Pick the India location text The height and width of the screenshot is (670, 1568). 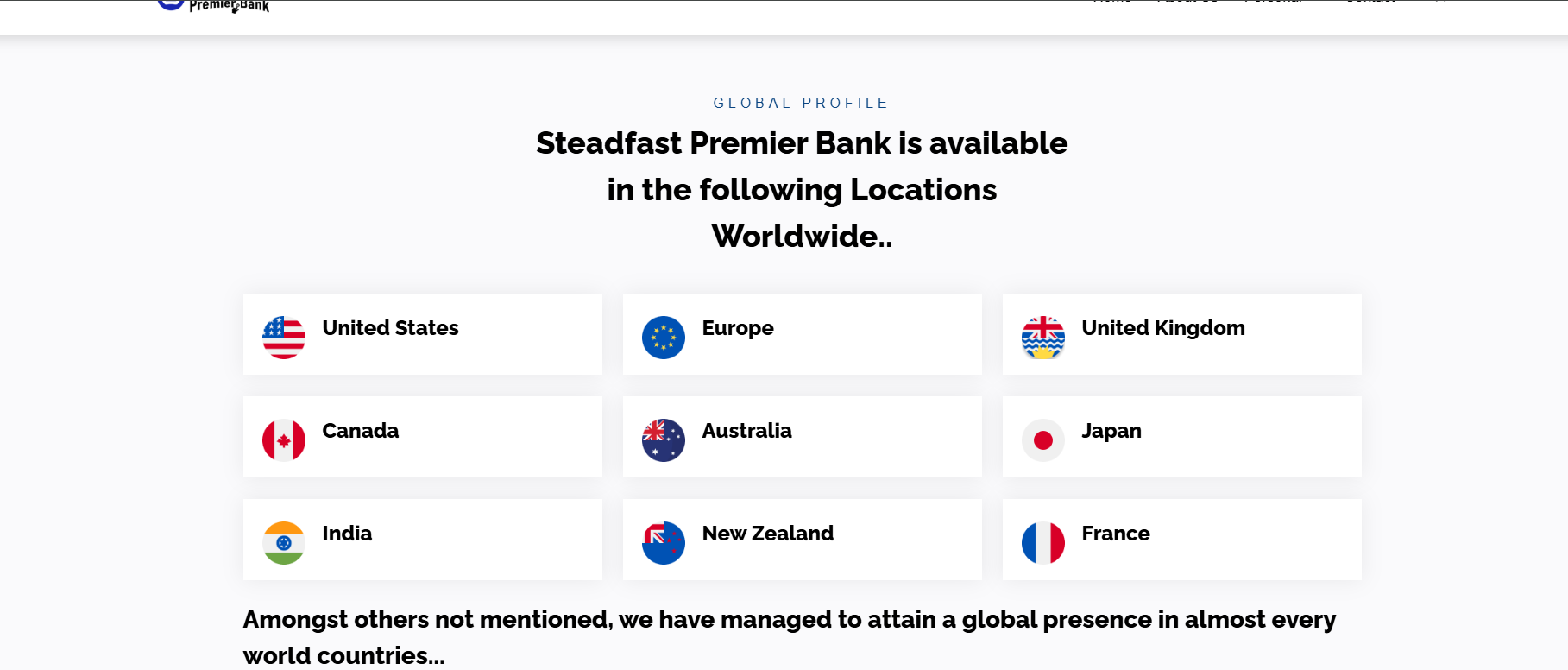click(x=347, y=534)
